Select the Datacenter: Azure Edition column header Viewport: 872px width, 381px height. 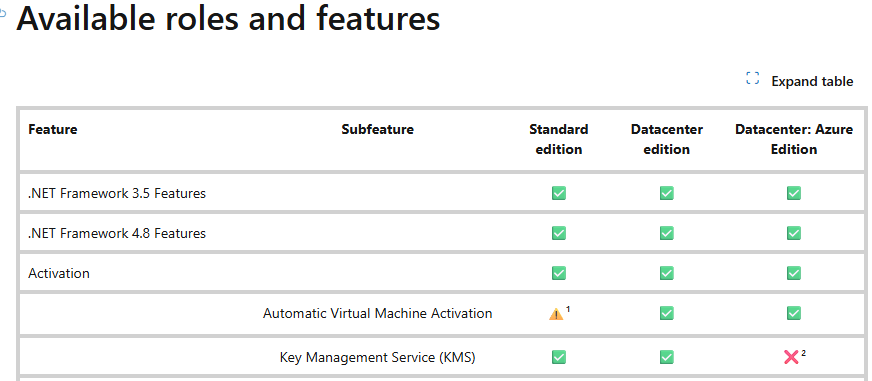(x=794, y=140)
